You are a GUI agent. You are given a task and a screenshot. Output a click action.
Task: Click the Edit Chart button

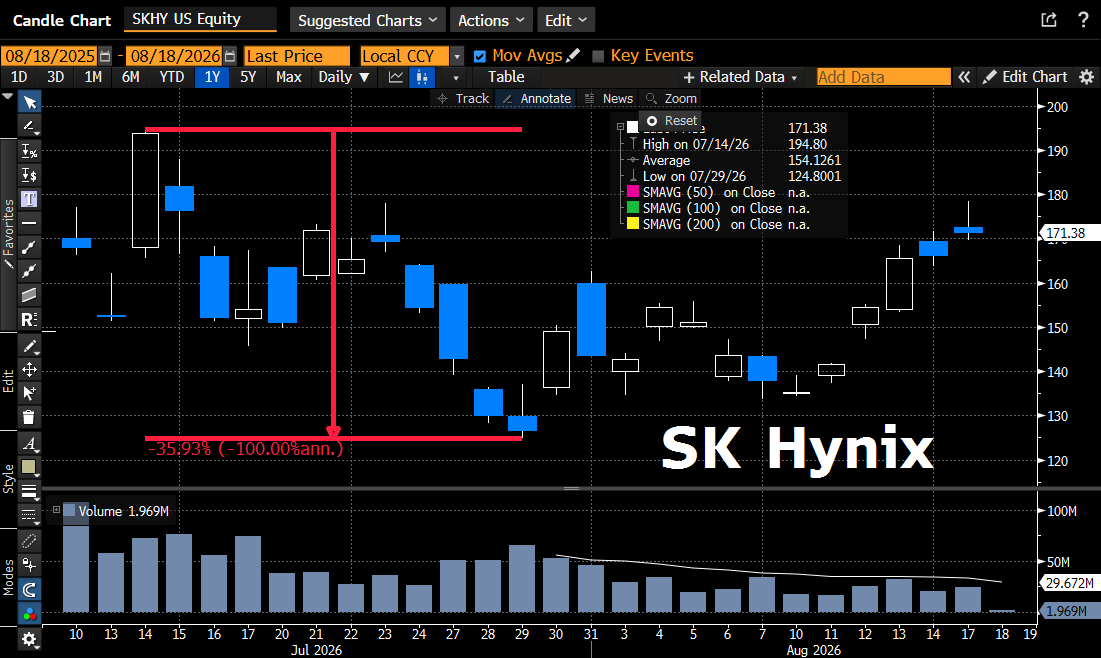[x=1025, y=77]
